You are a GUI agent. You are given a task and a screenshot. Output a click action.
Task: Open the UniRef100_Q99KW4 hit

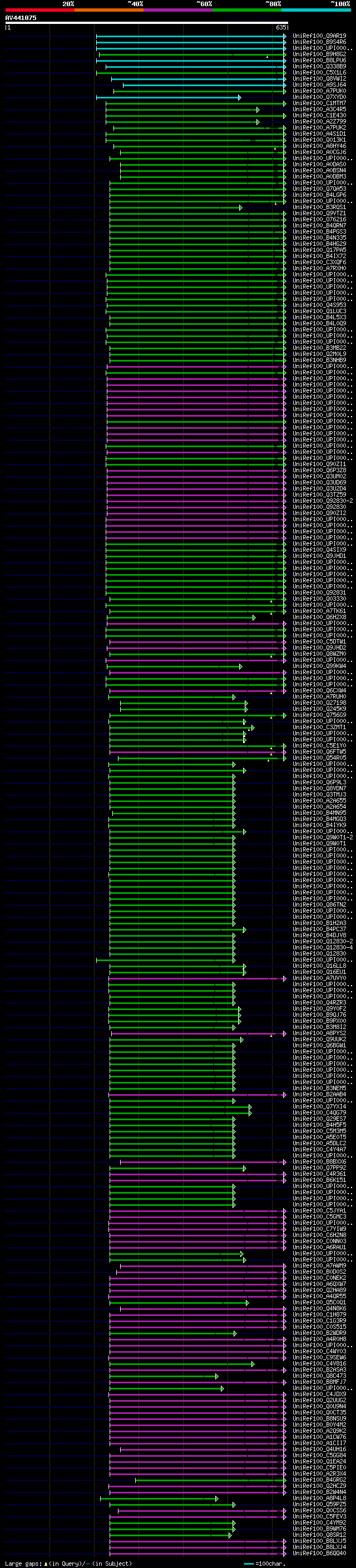pos(319,666)
